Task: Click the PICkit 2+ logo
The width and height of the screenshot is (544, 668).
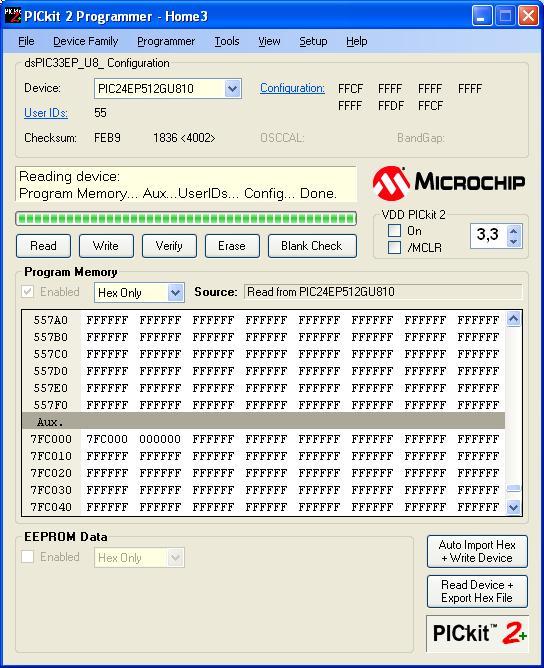Action: coord(478,633)
